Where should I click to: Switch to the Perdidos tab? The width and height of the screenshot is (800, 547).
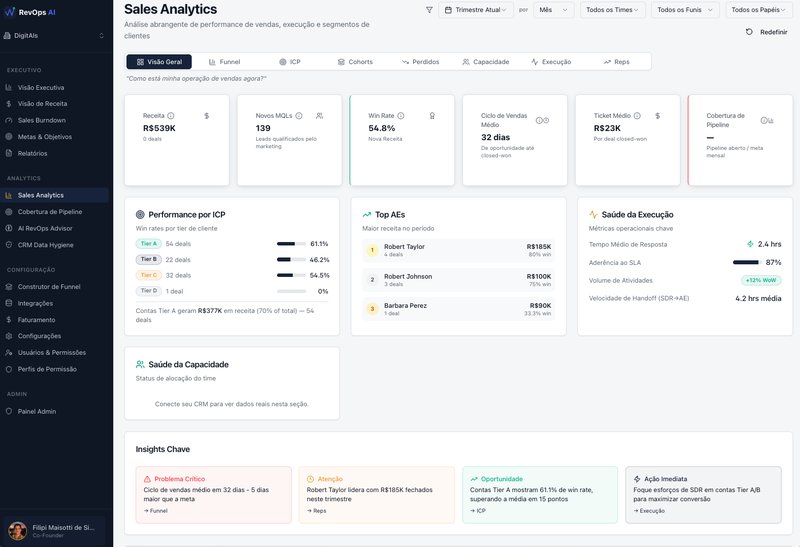(420, 62)
